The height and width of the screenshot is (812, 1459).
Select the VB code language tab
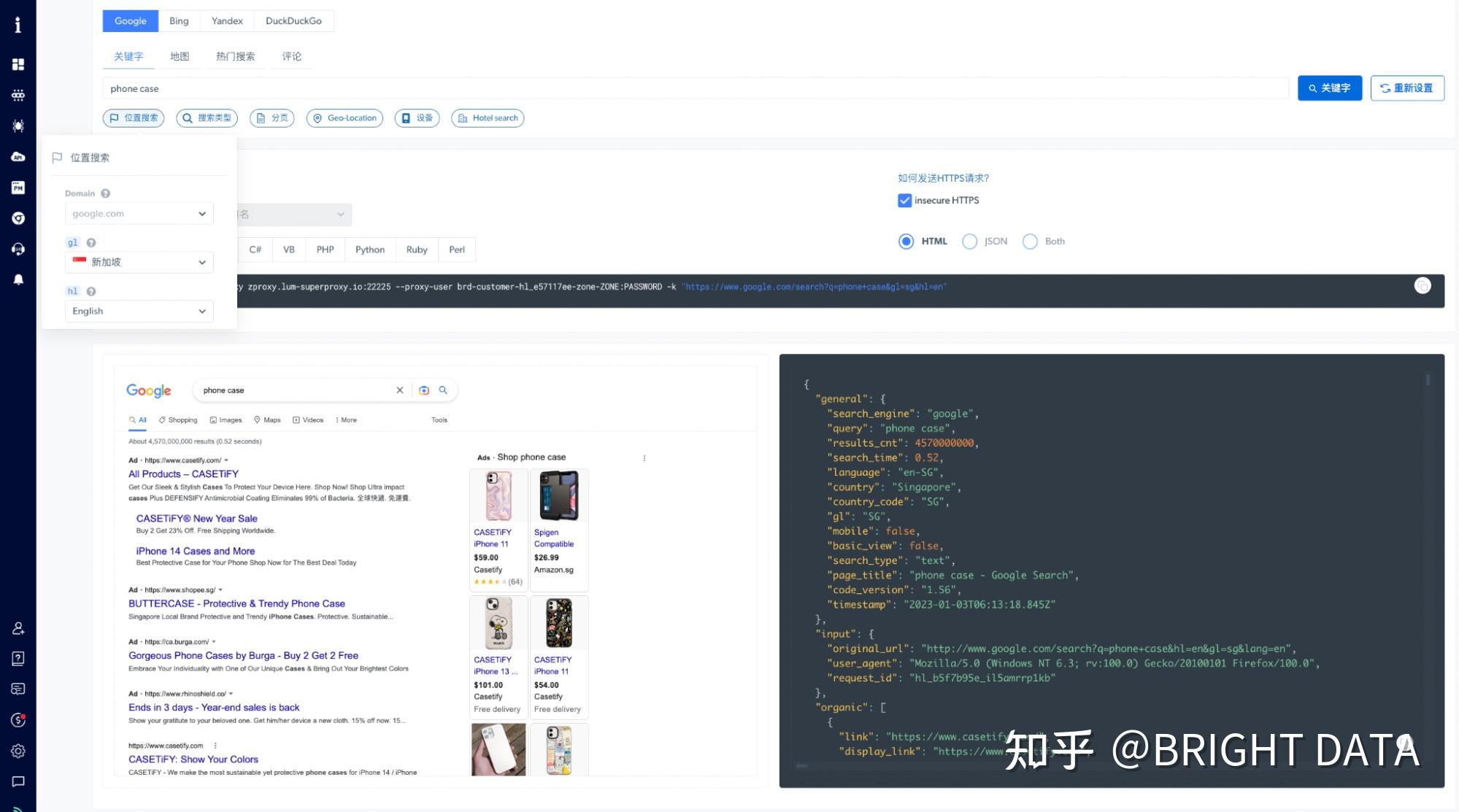(x=289, y=250)
